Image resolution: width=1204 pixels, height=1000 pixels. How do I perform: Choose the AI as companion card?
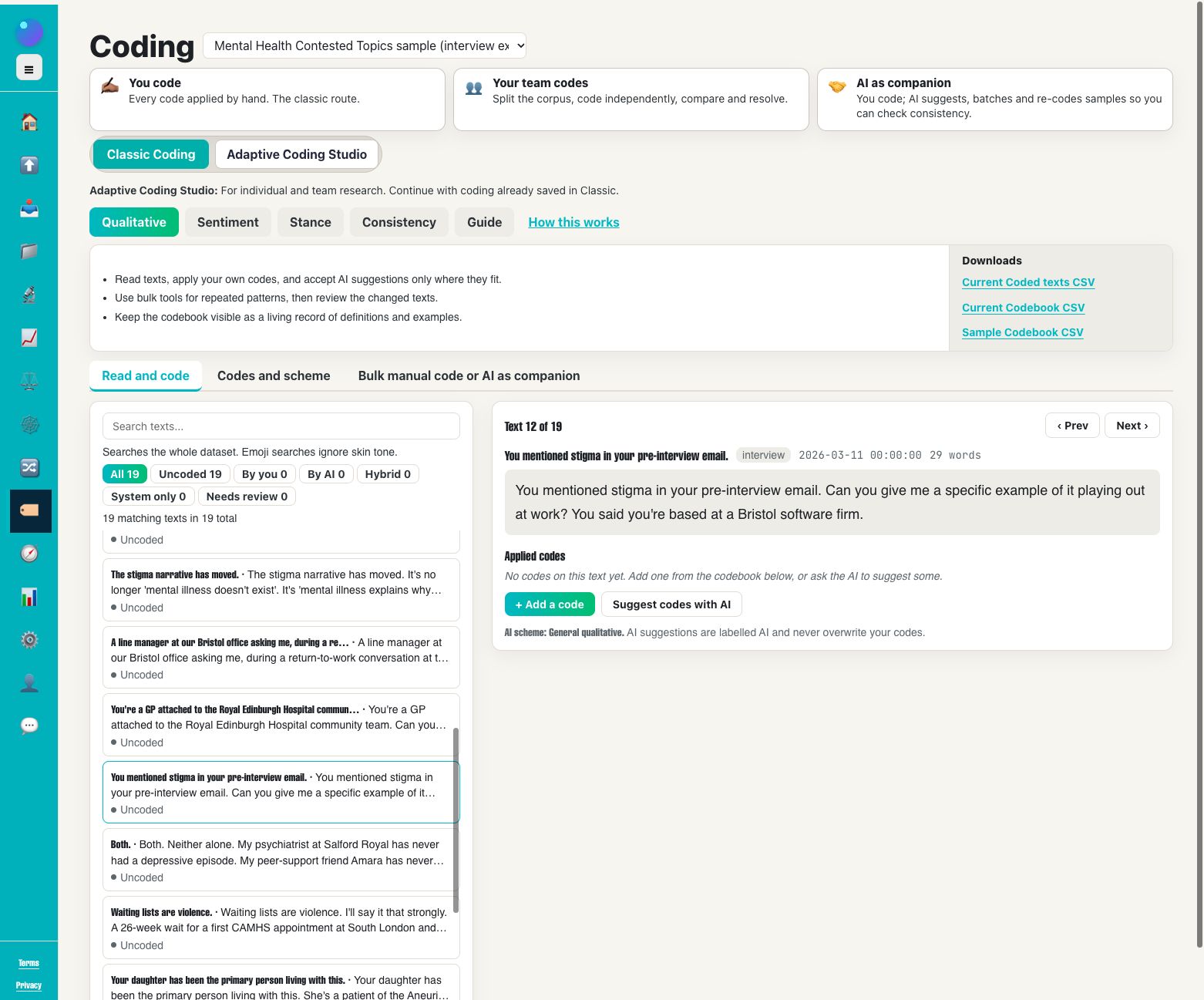coord(994,99)
